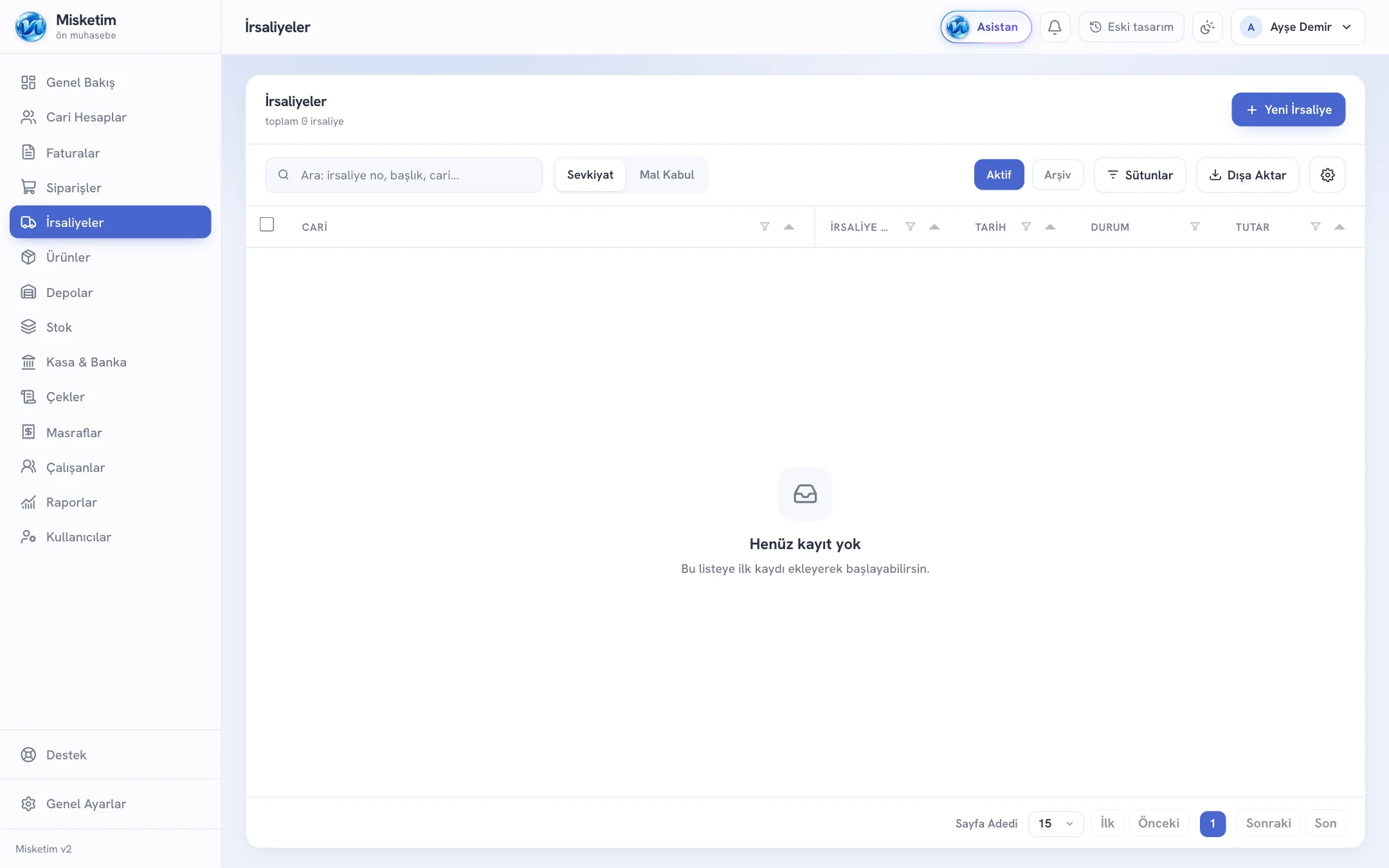Screen dimensions: 1389x868
Task: Select the Sevkiyat tab
Action: tap(590, 175)
